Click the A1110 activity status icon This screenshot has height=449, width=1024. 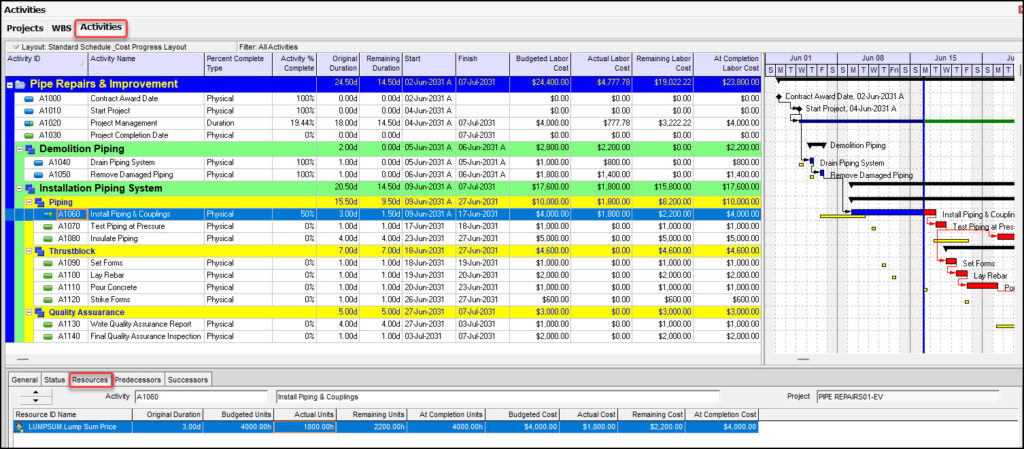[48, 287]
